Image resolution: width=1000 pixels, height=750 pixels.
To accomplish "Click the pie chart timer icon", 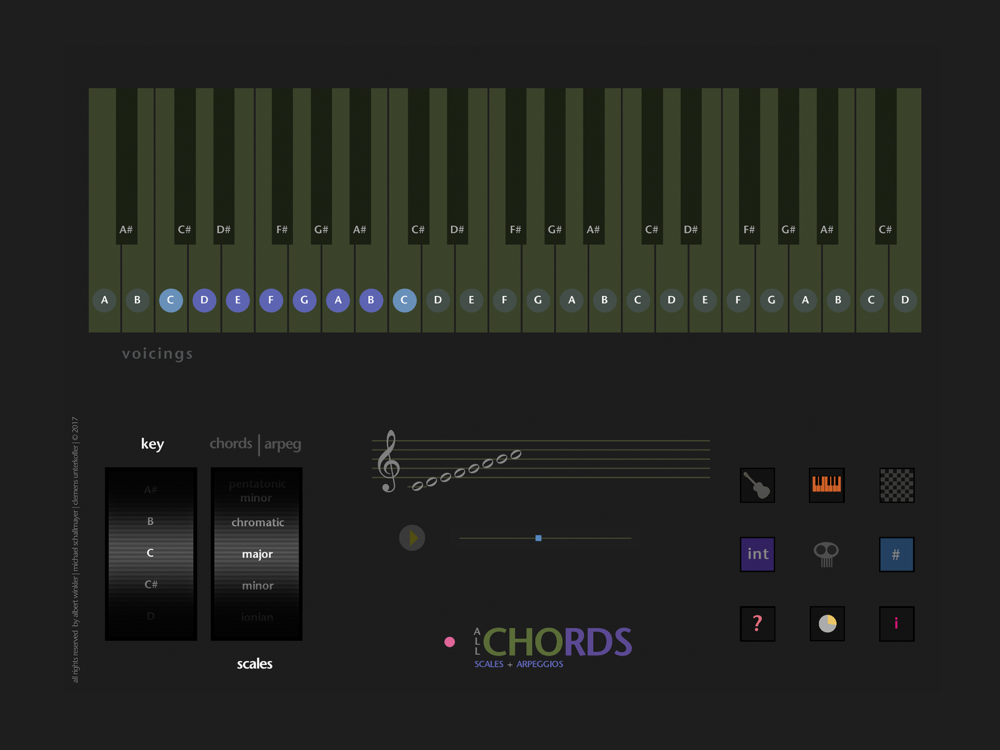I will click(827, 624).
